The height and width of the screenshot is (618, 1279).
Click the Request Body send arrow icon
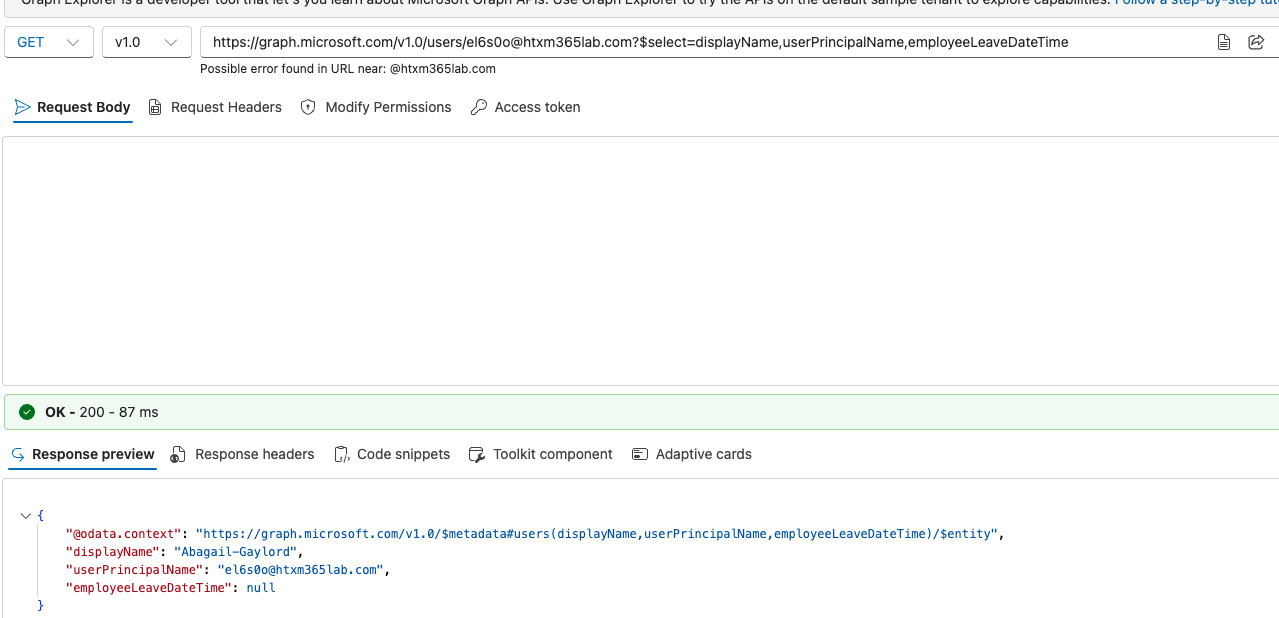point(23,107)
